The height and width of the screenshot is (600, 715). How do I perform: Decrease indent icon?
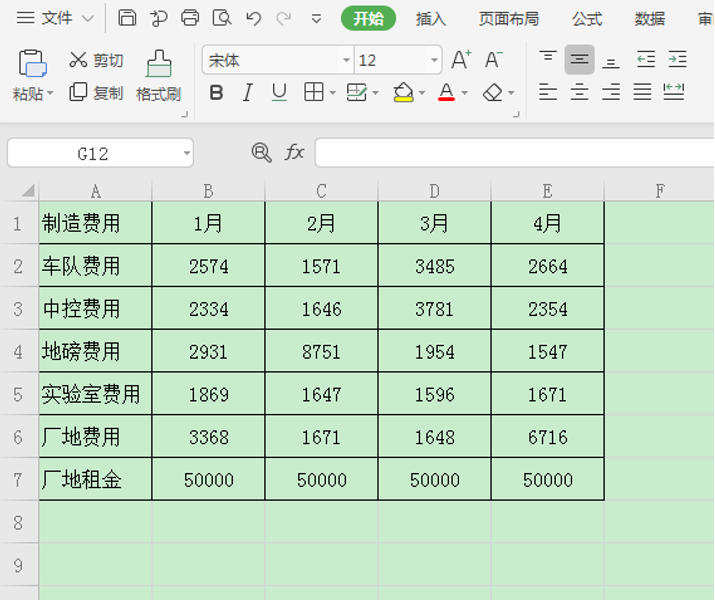point(646,59)
